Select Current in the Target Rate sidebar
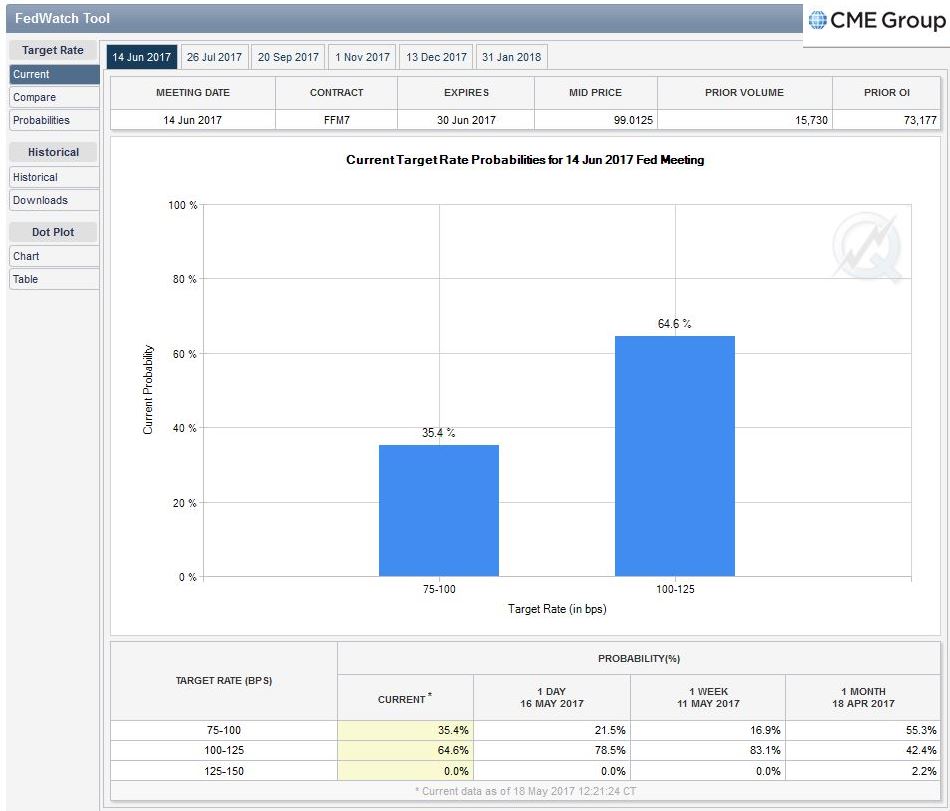Viewport: 950px width, 811px height. [x=54, y=74]
